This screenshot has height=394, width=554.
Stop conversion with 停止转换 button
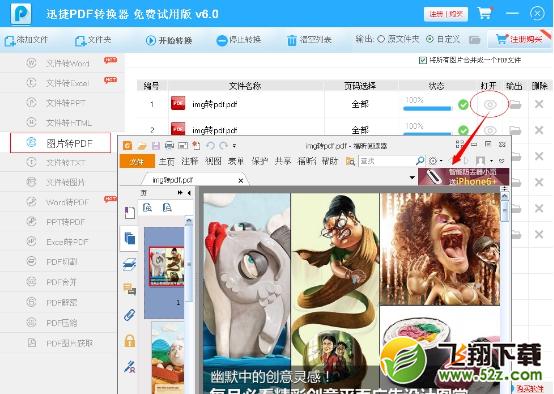coord(239,40)
